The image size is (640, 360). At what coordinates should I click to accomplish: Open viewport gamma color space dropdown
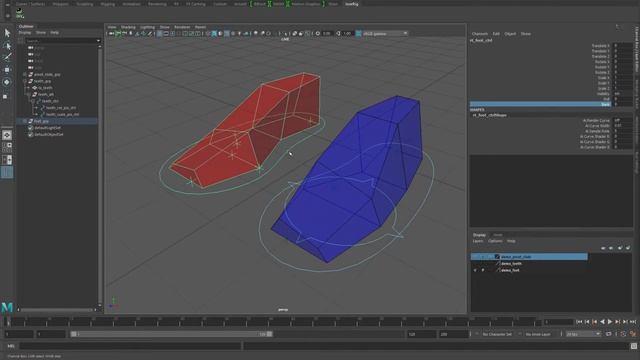click(x=385, y=33)
